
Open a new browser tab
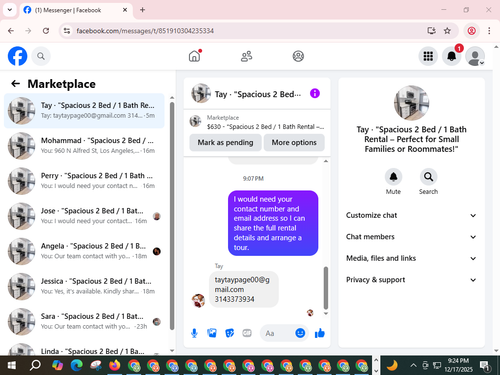(x=142, y=10)
